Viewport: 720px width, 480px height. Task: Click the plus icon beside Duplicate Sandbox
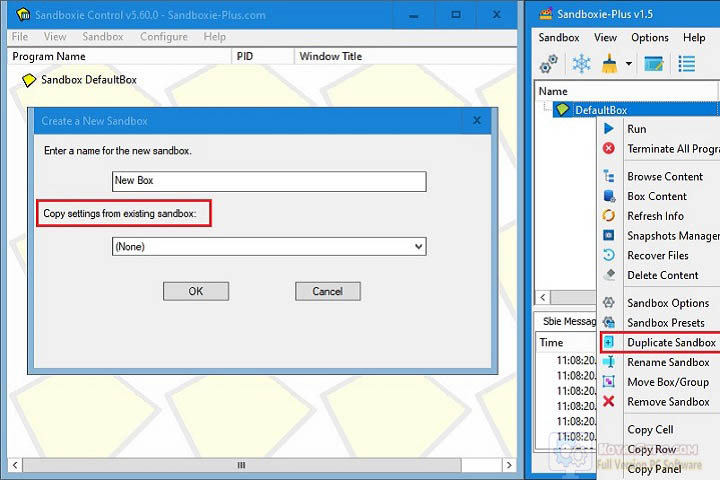[x=609, y=342]
